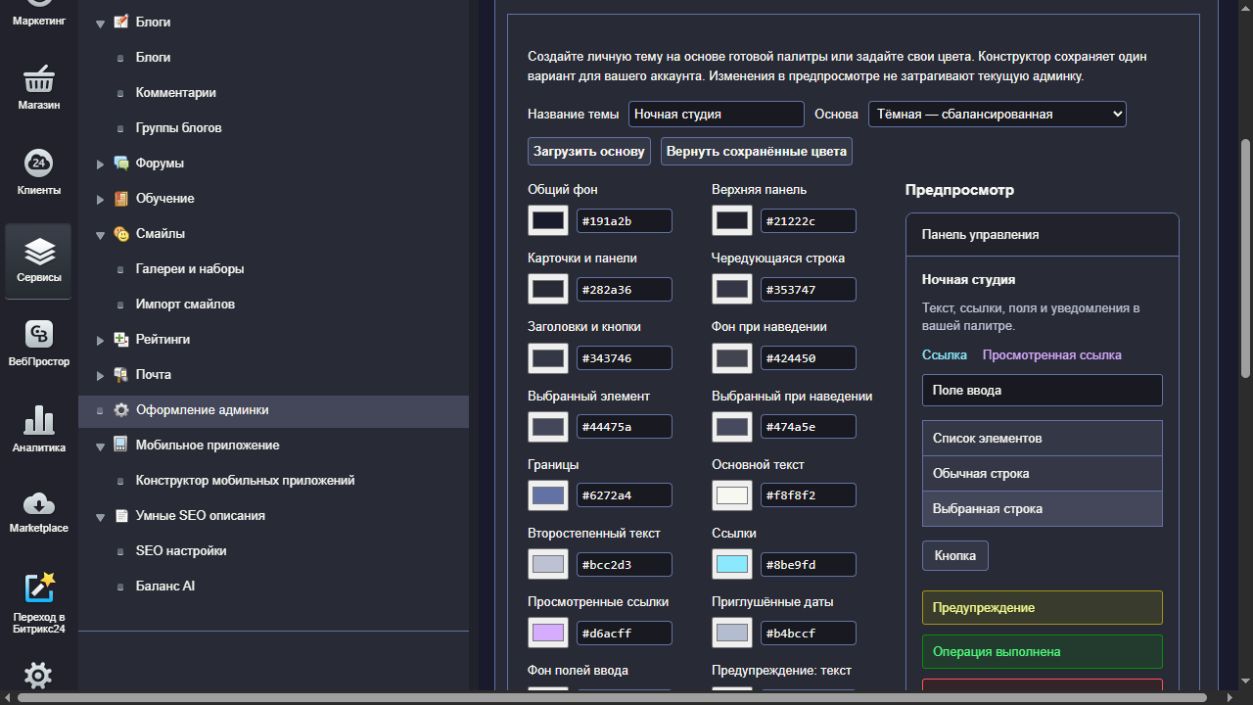Click the Оформление админки gear icon
The image size is (1253, 705).
121,410
